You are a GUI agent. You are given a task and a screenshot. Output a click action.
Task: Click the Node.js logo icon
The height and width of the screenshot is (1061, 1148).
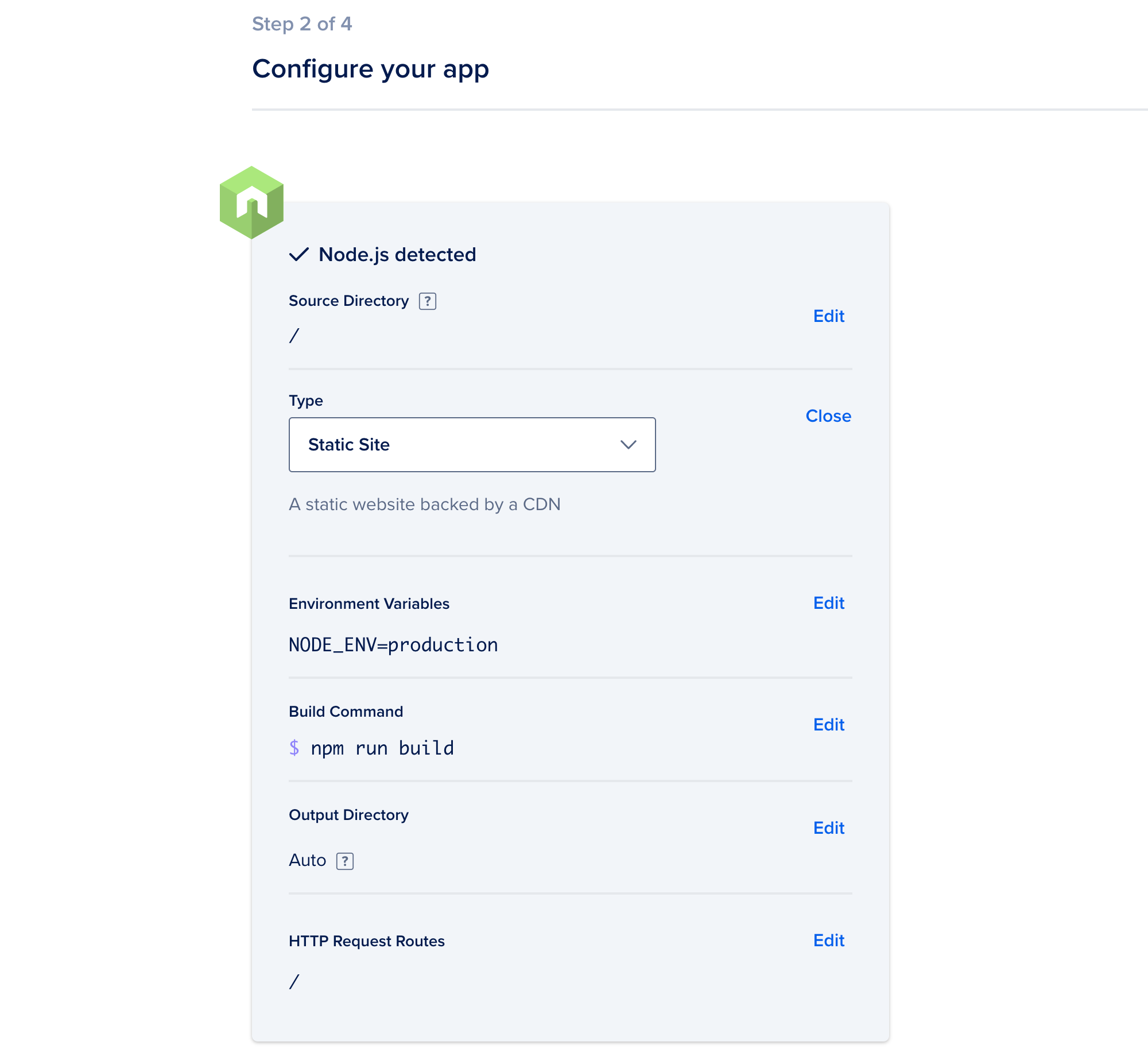pyautogui.click(x=251, y=202)
